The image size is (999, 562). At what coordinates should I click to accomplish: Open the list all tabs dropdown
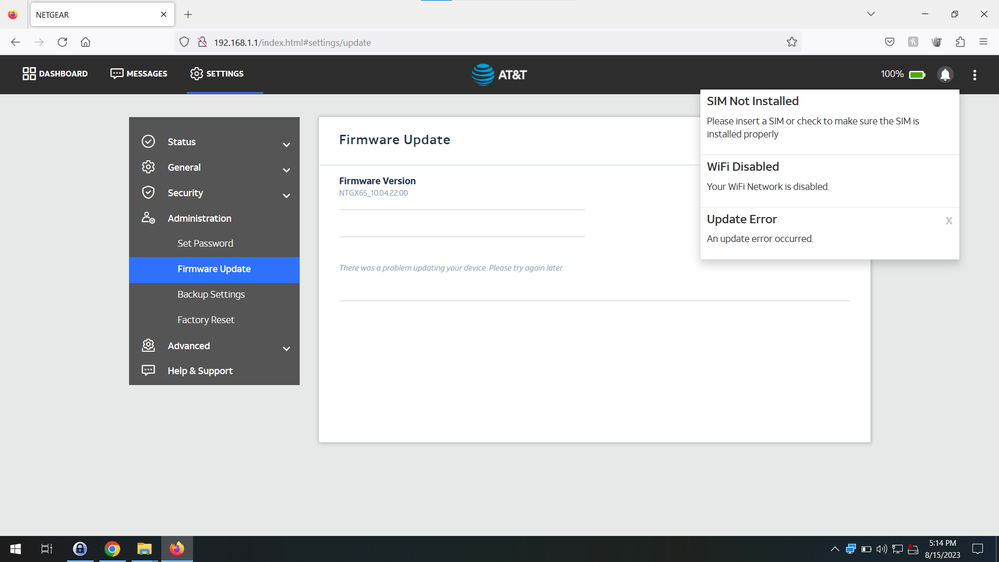point(870,14)
